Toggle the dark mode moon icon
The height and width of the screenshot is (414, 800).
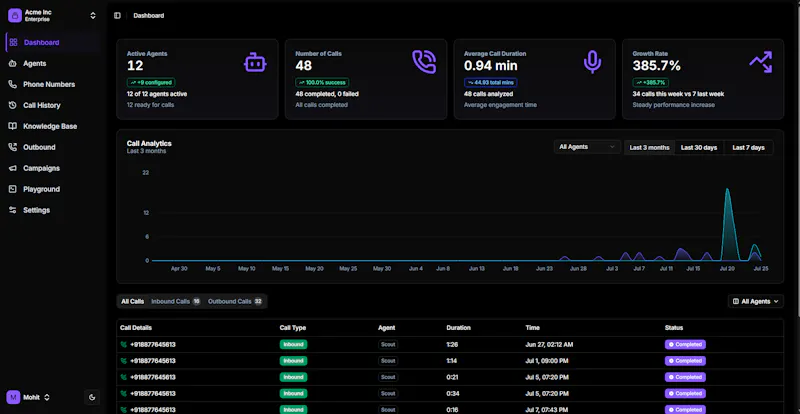tap(92, 397)
